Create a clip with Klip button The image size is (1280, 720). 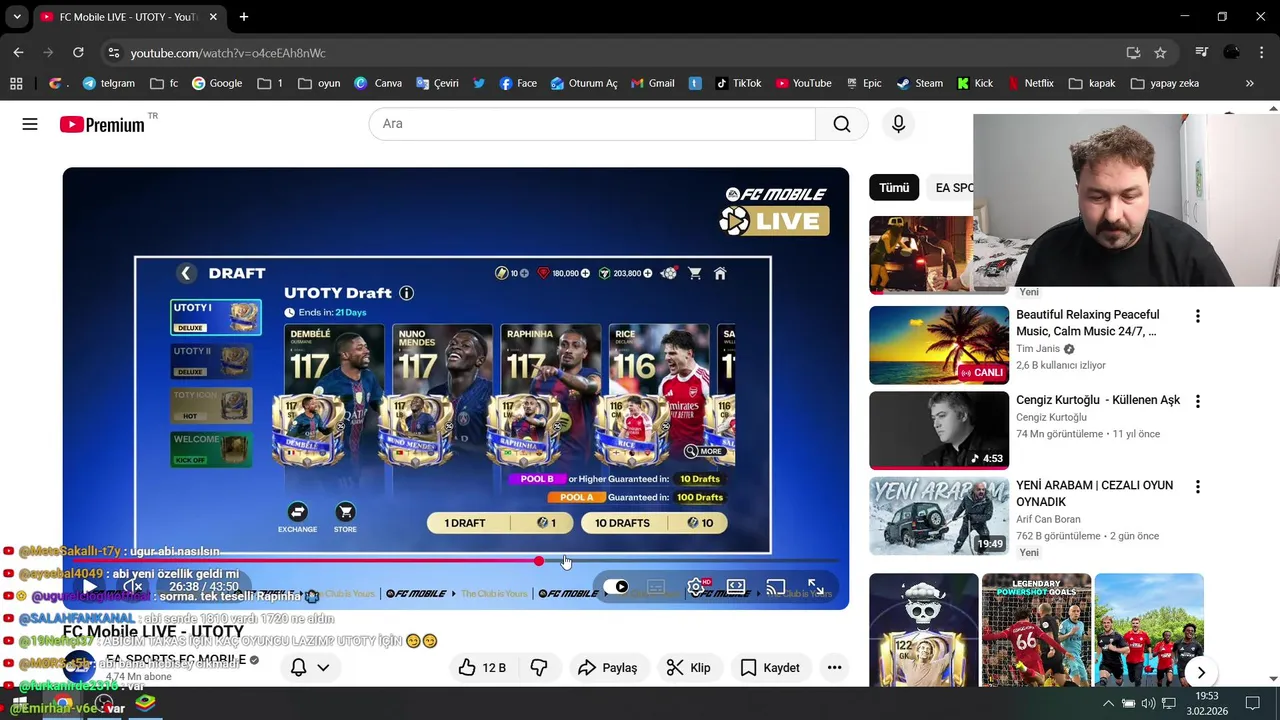pyautogui.click(x=689, y=668)
